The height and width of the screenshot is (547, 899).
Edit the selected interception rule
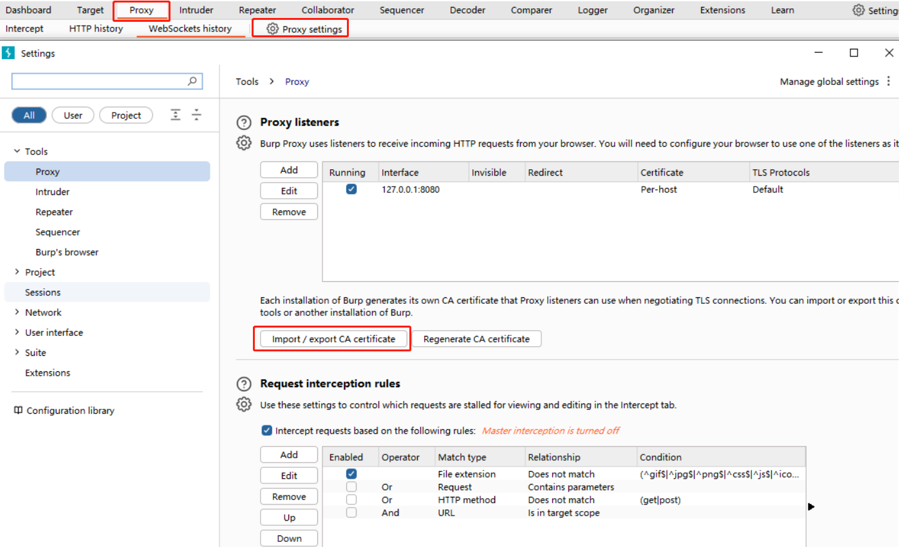coord(289,475)
